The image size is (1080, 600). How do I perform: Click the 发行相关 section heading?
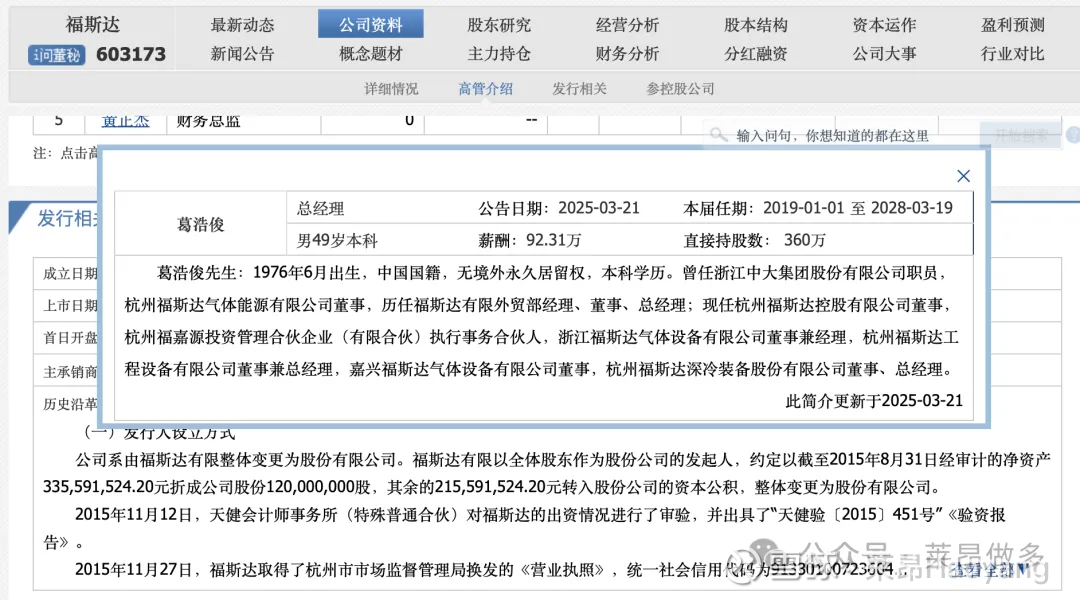[68, 218]
